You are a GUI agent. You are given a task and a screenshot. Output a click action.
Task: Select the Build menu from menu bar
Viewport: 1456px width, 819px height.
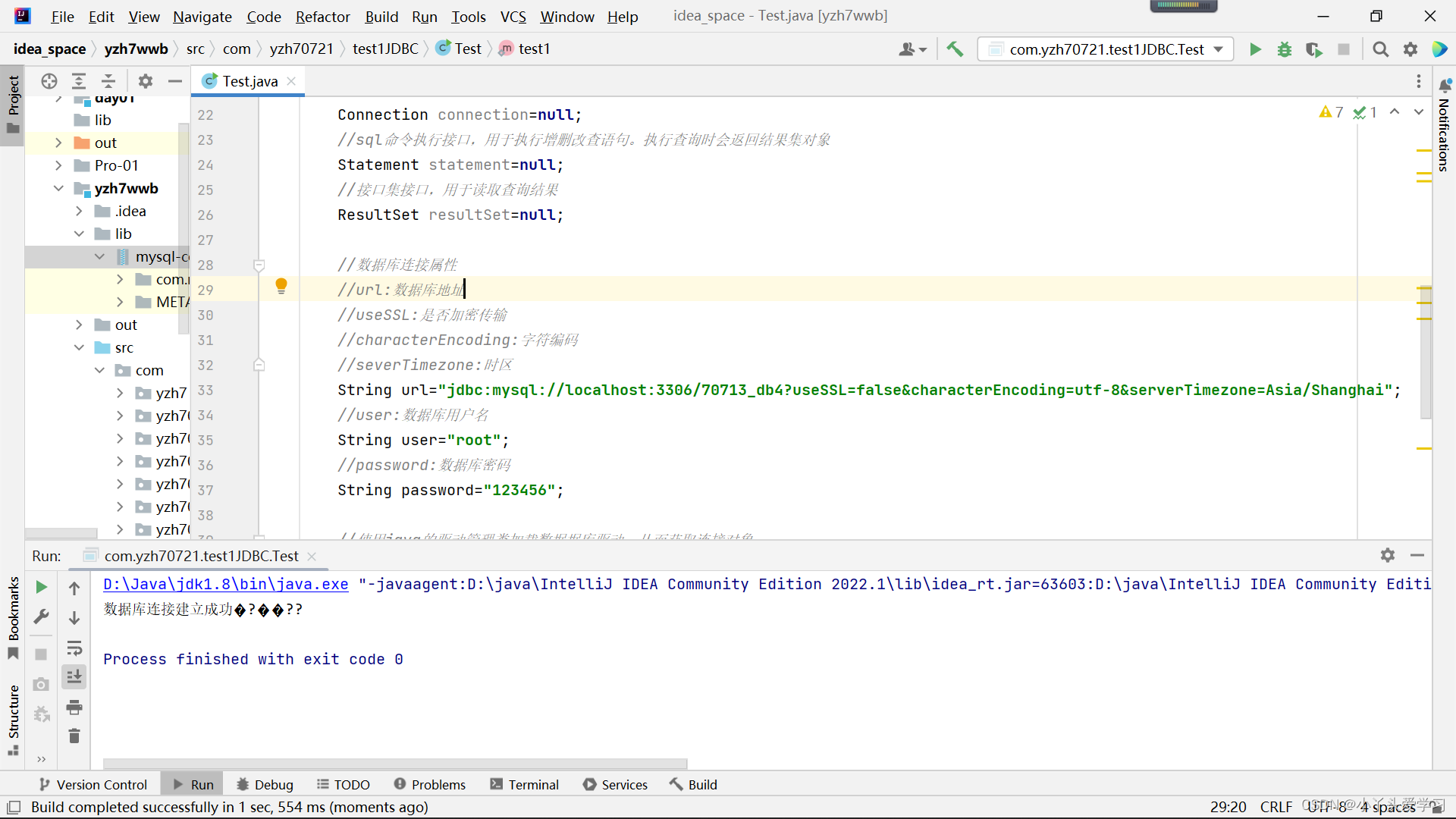pos(382,16)
